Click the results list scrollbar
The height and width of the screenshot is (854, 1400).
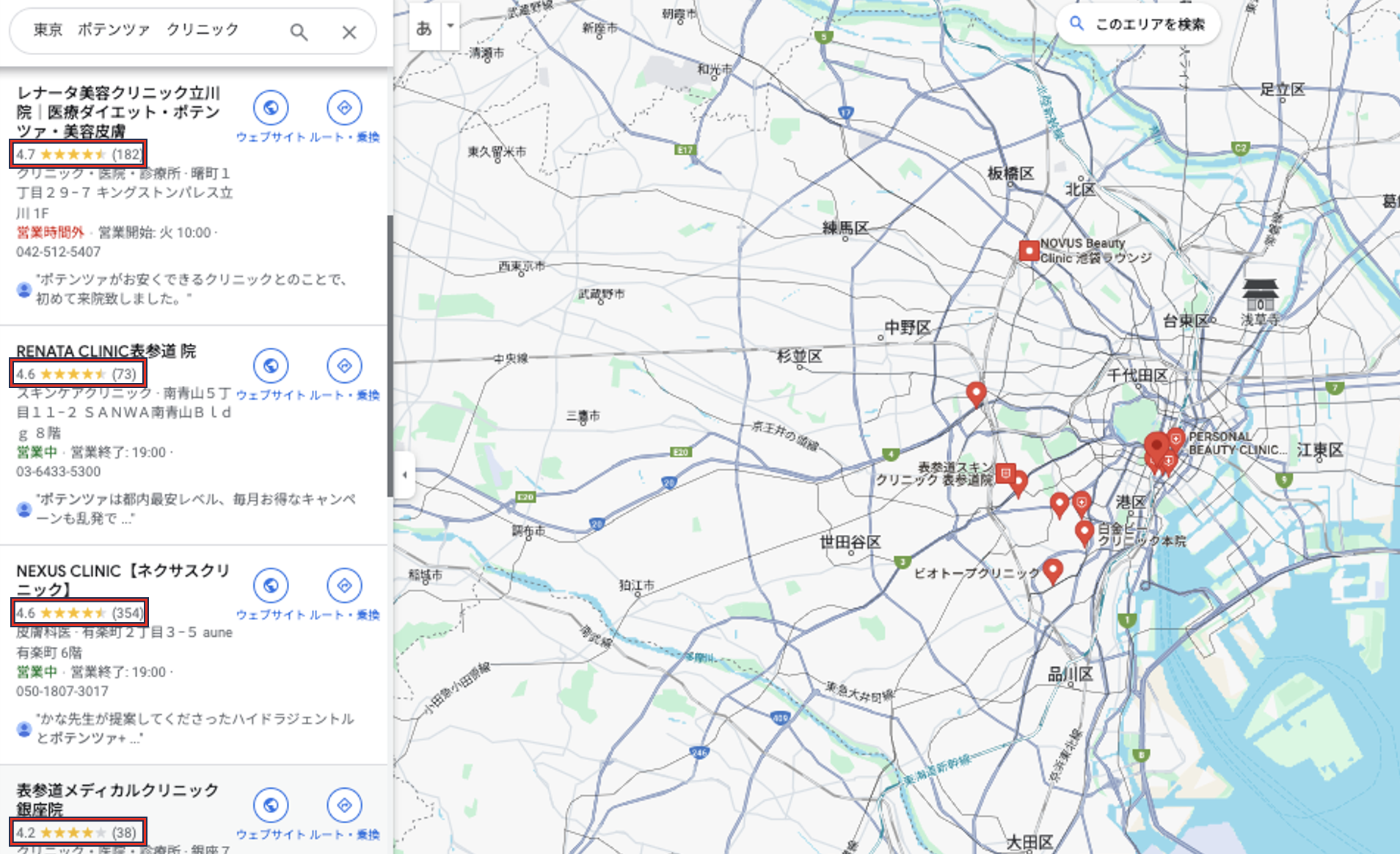(x=390, y=356)
